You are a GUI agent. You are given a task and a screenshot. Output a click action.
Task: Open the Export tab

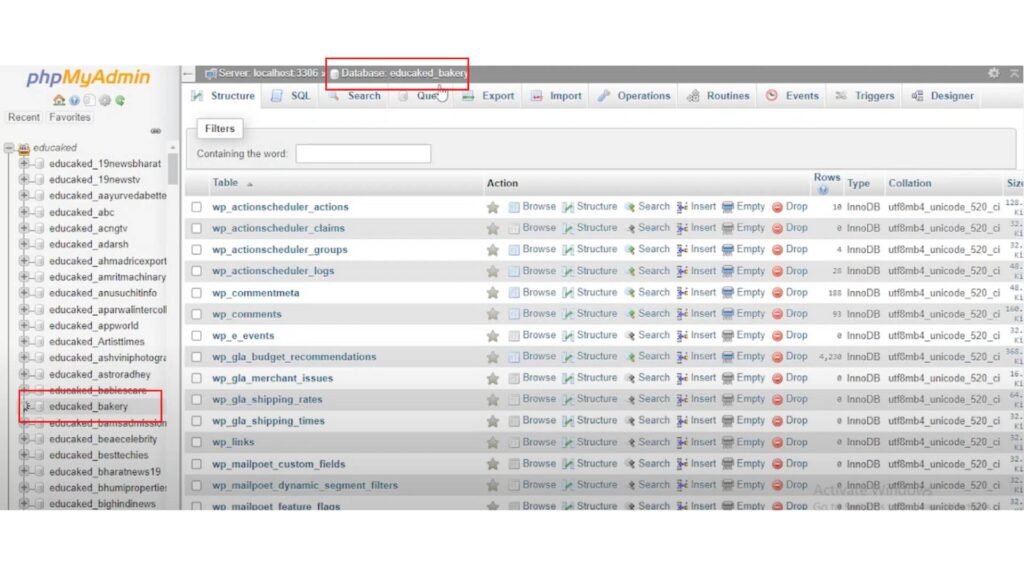point(488,96)
